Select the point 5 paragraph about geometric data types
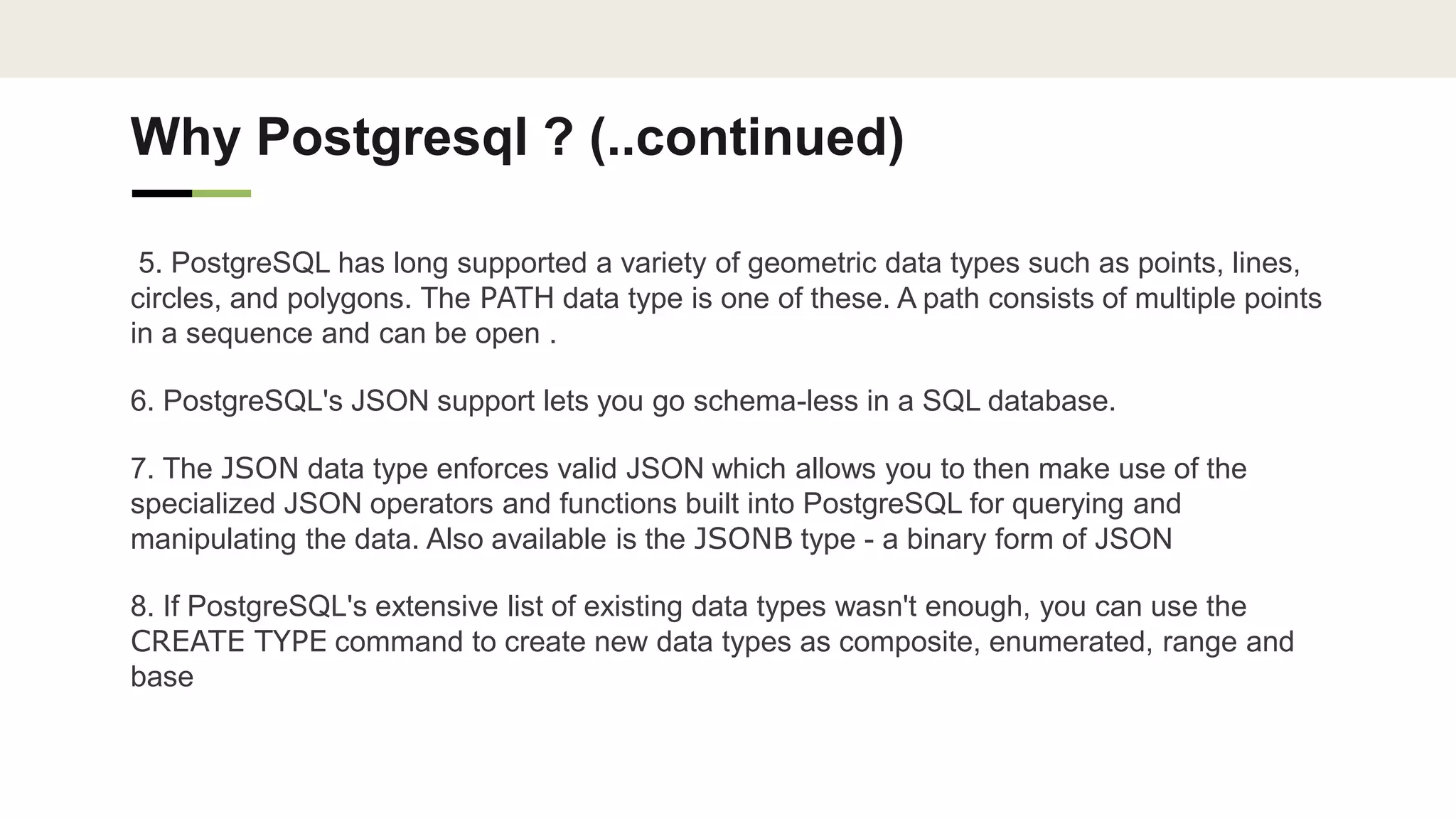The height and width of the screenshot is (819, 1456). pyautogui.click(x=726, y=298)
